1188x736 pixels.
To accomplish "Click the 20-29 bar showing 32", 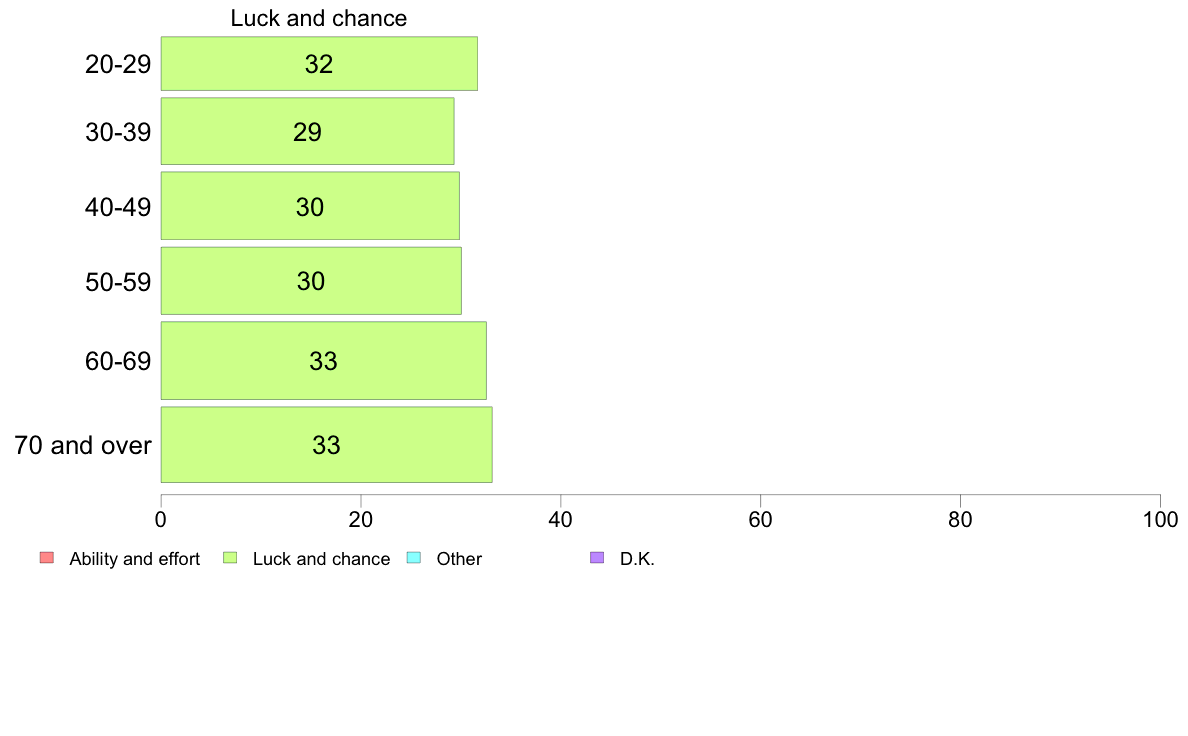I will pos(319,64).
